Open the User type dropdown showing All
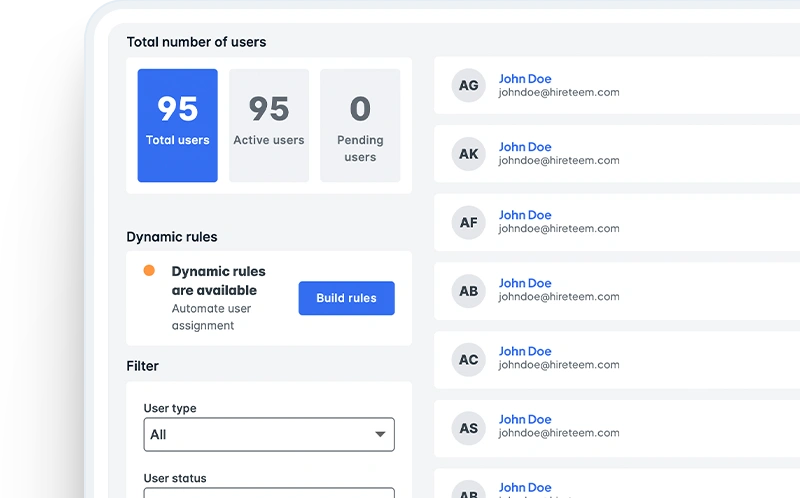The height and width of the screenshot is (498, 800). (x=269, y=435)
